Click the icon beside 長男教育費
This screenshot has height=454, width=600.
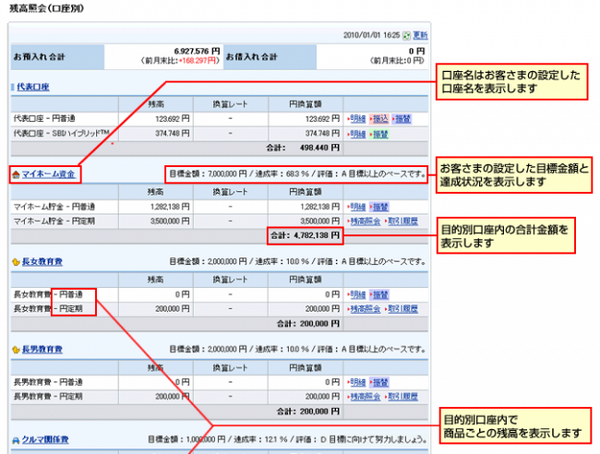(16, 350)
